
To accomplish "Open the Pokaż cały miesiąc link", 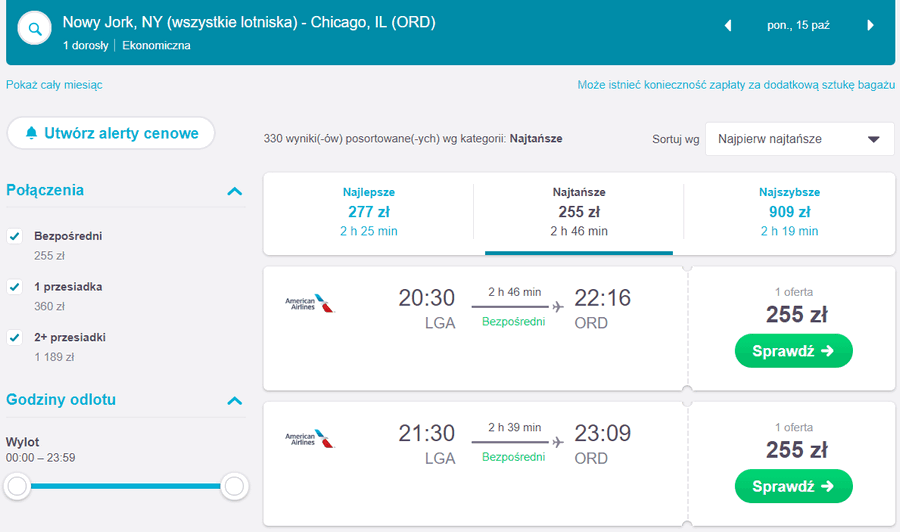I will [x=54, y=85].
